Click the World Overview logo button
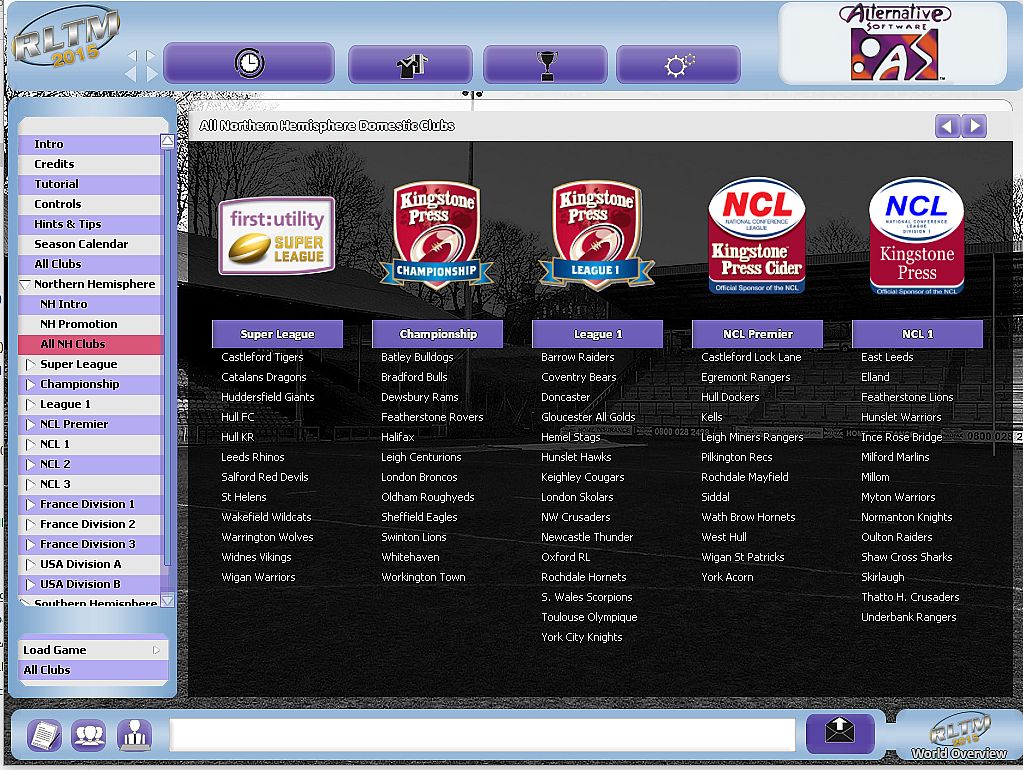The height and width of the screenshot is (770, 1023). (958, 736)
